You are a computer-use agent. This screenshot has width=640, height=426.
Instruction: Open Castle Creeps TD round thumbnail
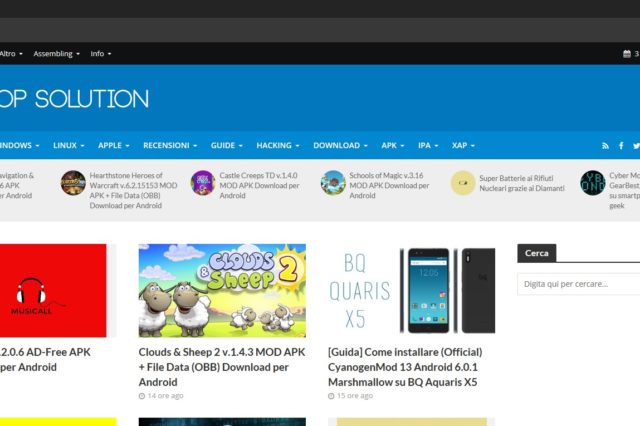pyautogui.click(x=203, y=183)
